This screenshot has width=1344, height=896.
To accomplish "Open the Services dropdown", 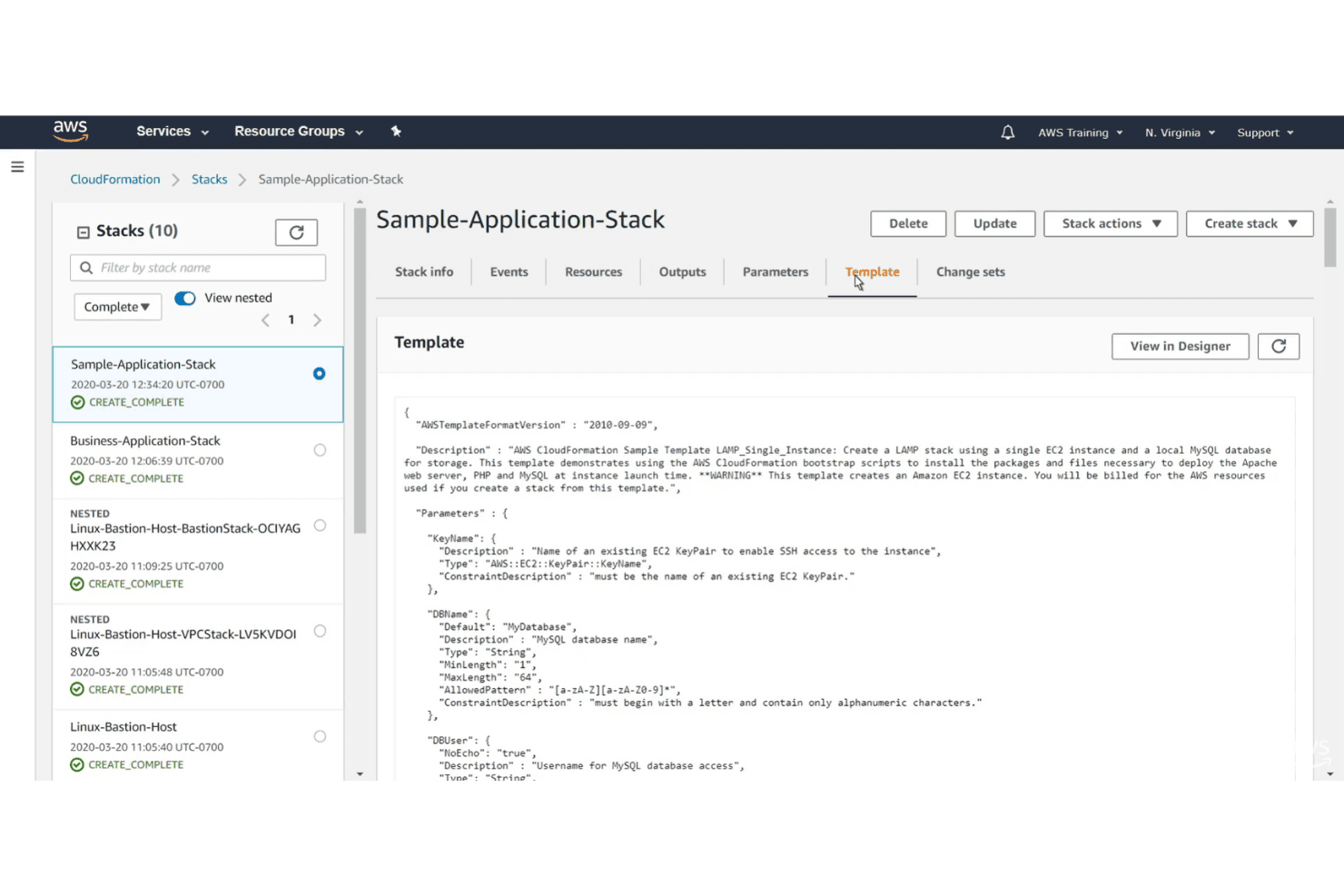I will (173, 132).
